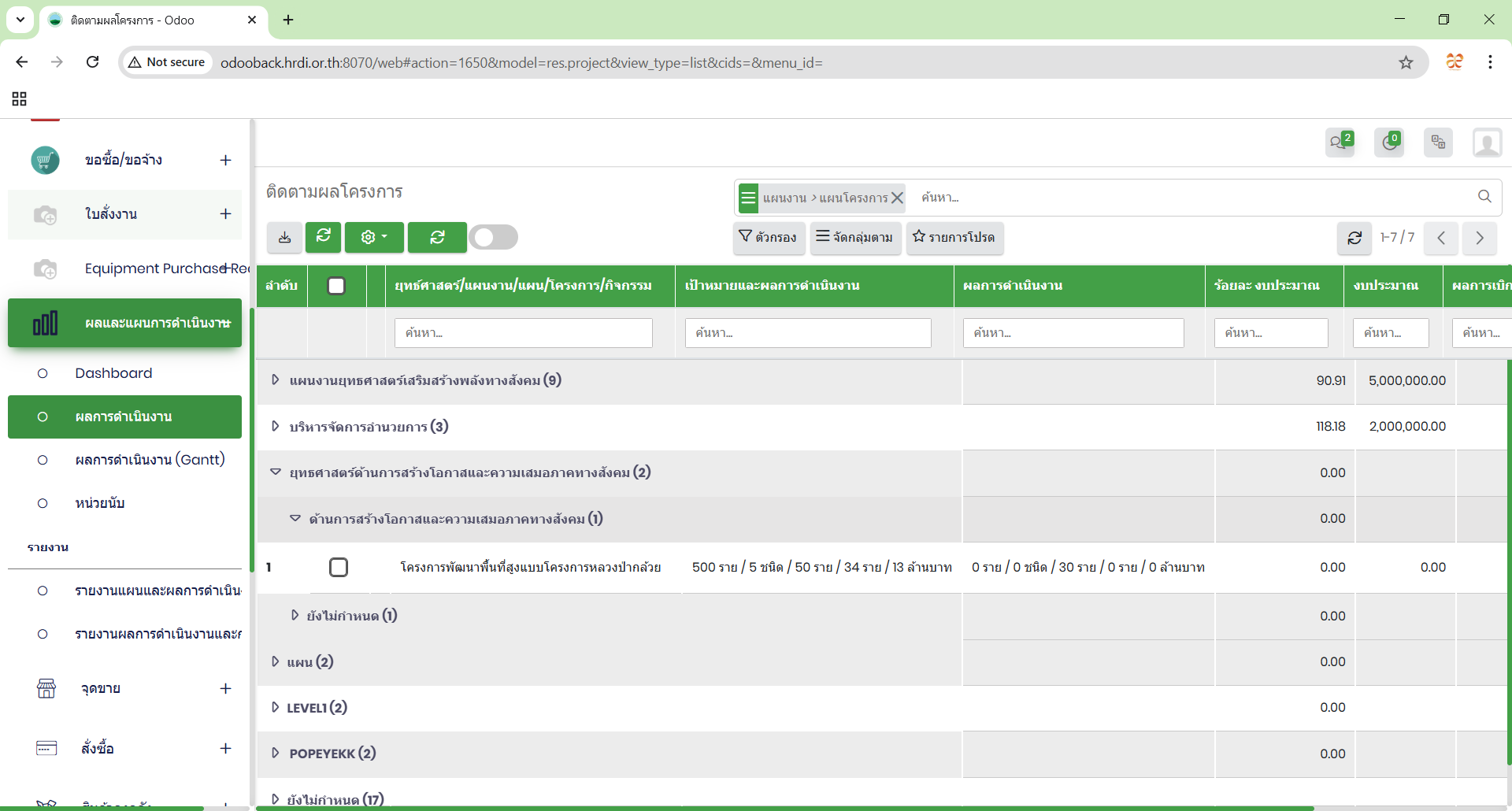This screenshot has width=1512, height=811.
Task: Click the จัดกลุ่มตาม group-by button
Action: [x=855, y=237]
